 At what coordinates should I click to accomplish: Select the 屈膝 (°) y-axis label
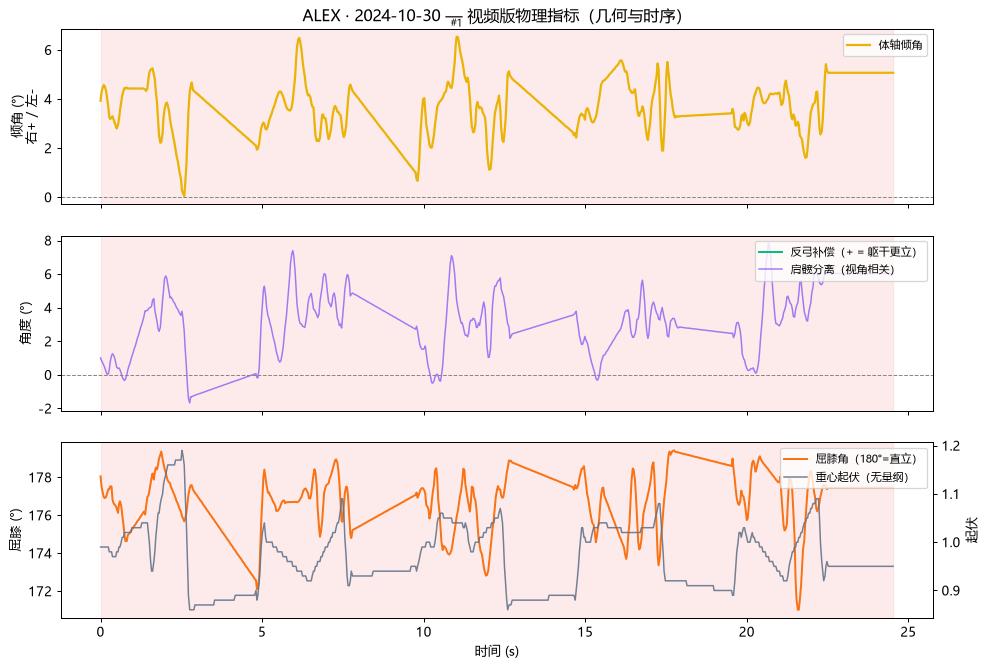point(16,529)
